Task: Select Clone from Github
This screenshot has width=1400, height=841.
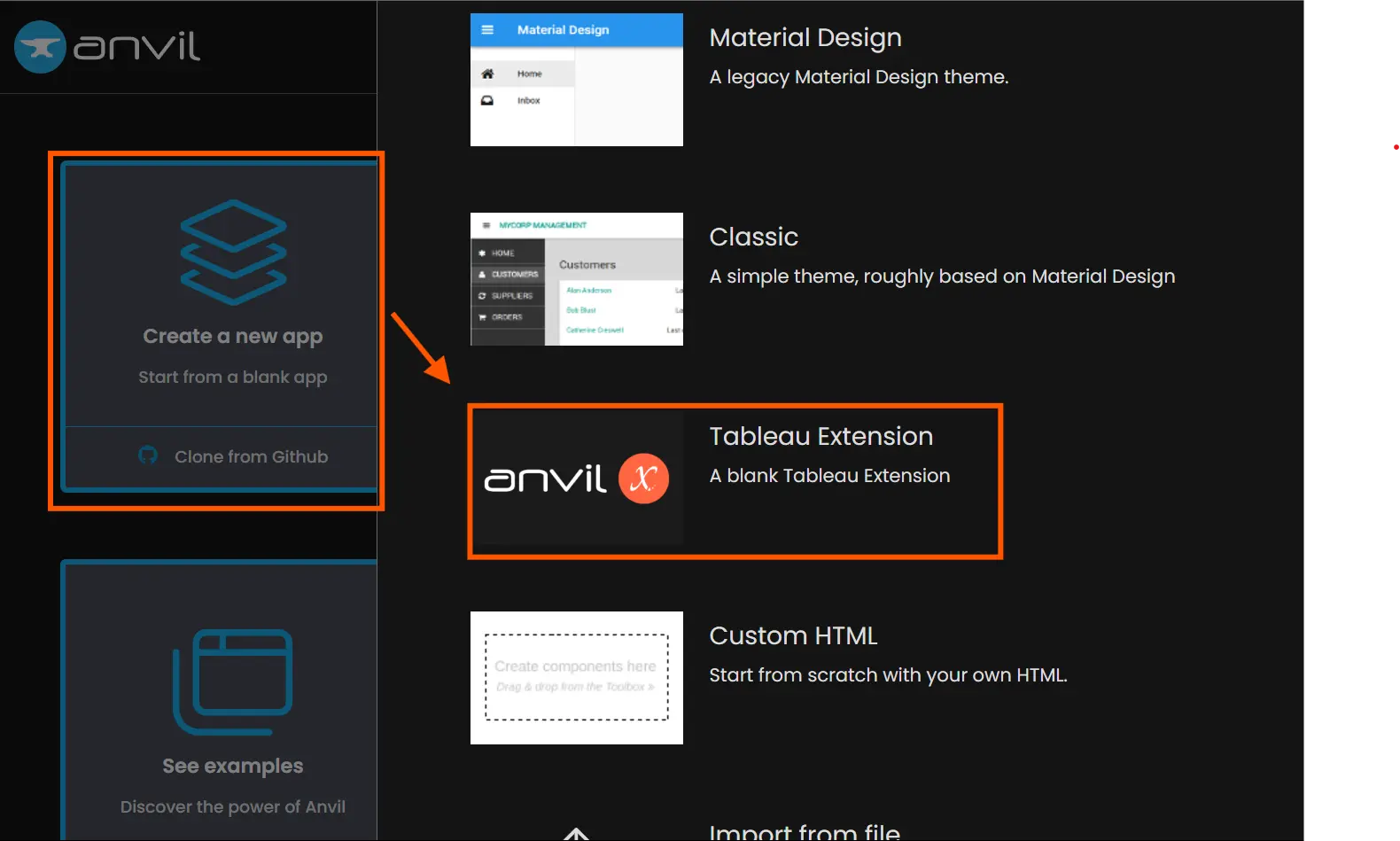Action: click(x=252, y=456)
